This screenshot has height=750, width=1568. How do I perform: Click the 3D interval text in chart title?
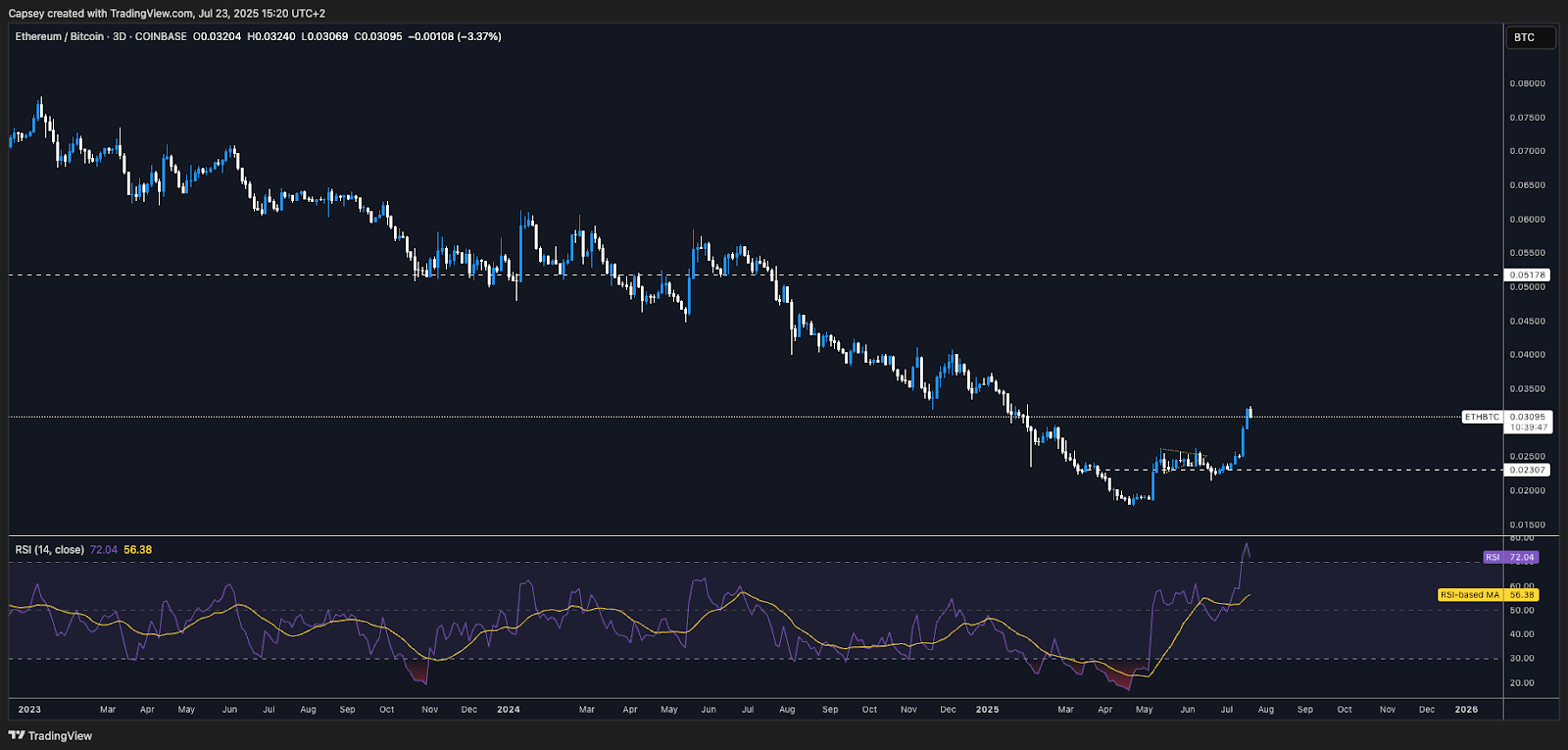click(x=119, y=36)
